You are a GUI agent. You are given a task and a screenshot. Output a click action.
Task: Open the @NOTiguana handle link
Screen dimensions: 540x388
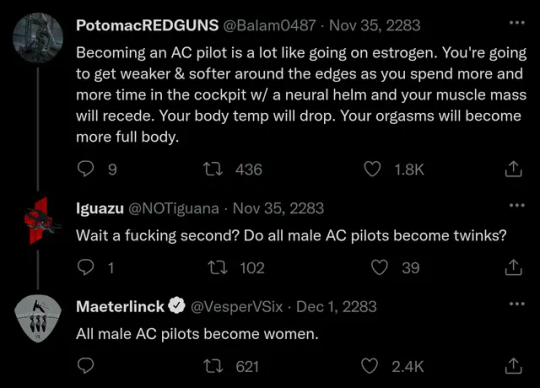point(174,208)
